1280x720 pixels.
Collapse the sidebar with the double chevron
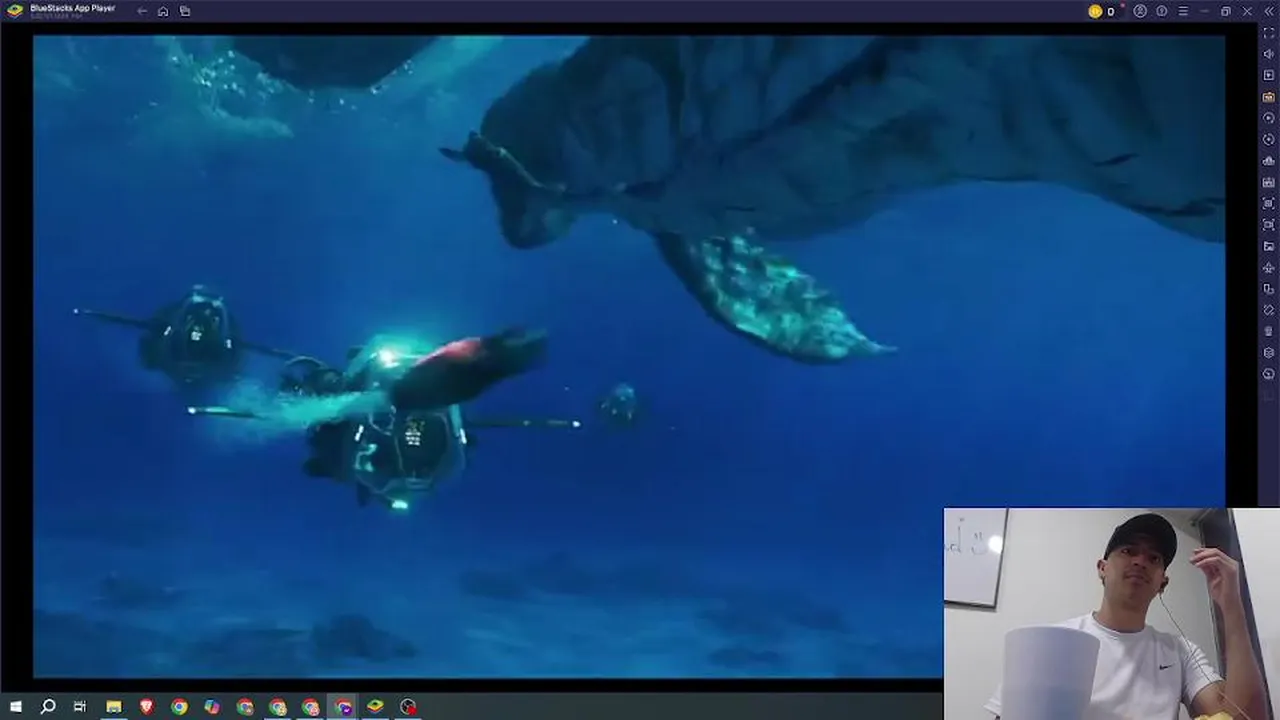[1269, 11]
